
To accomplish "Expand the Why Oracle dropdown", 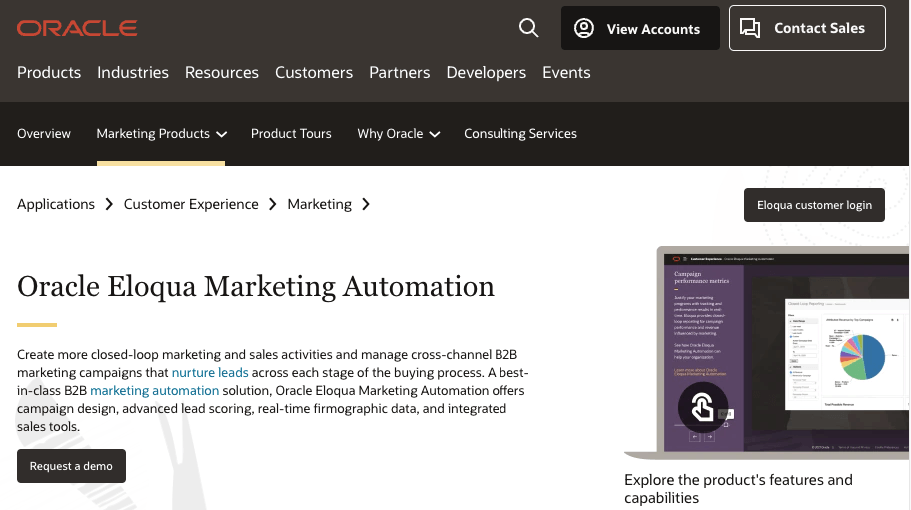I will pos(399,134).
